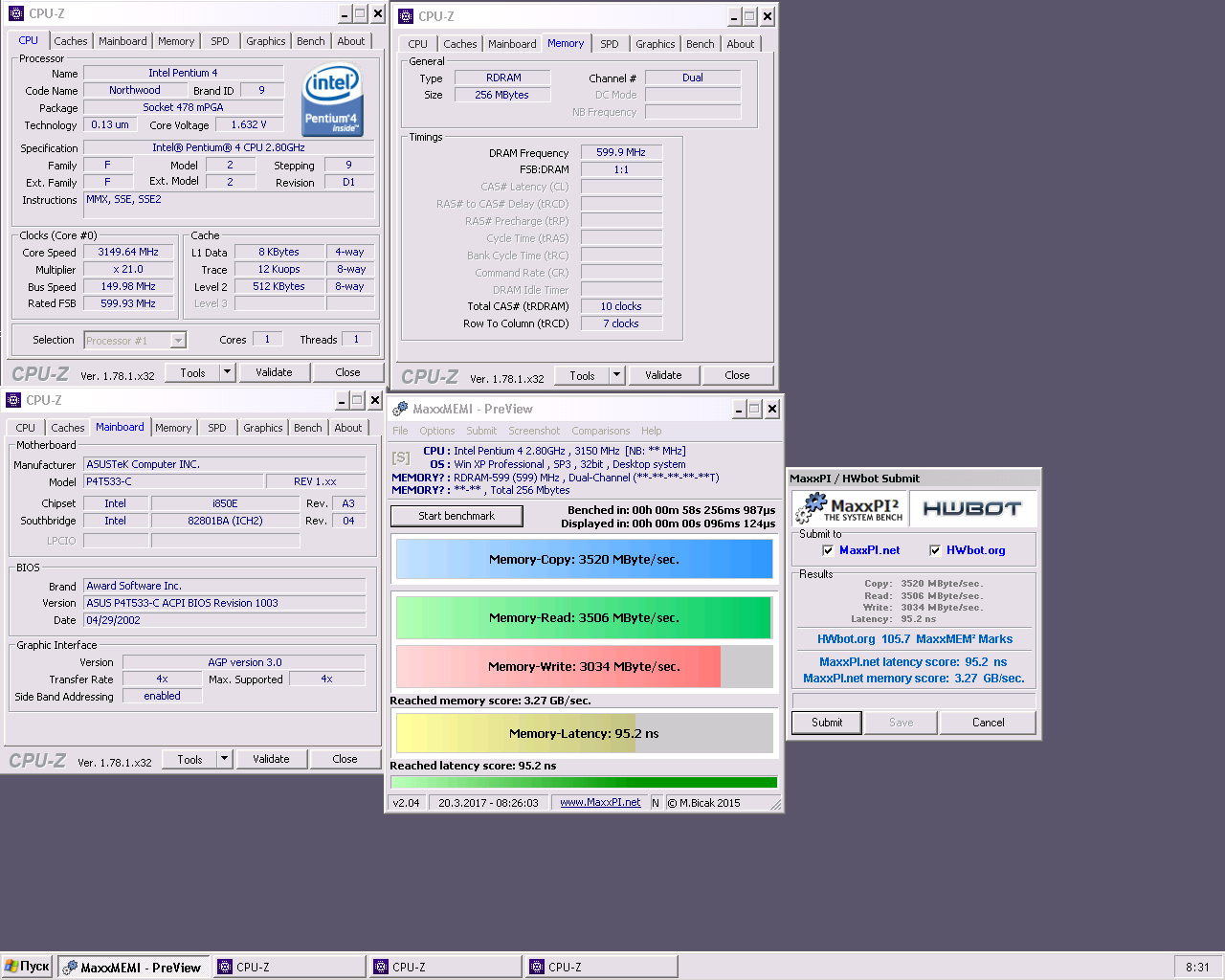The image size is (1225, 980).
Task: Click HWbot.org 105.7 MaxxMEM² Marks text
Action: pyautogui.click(x=914, y=639)
